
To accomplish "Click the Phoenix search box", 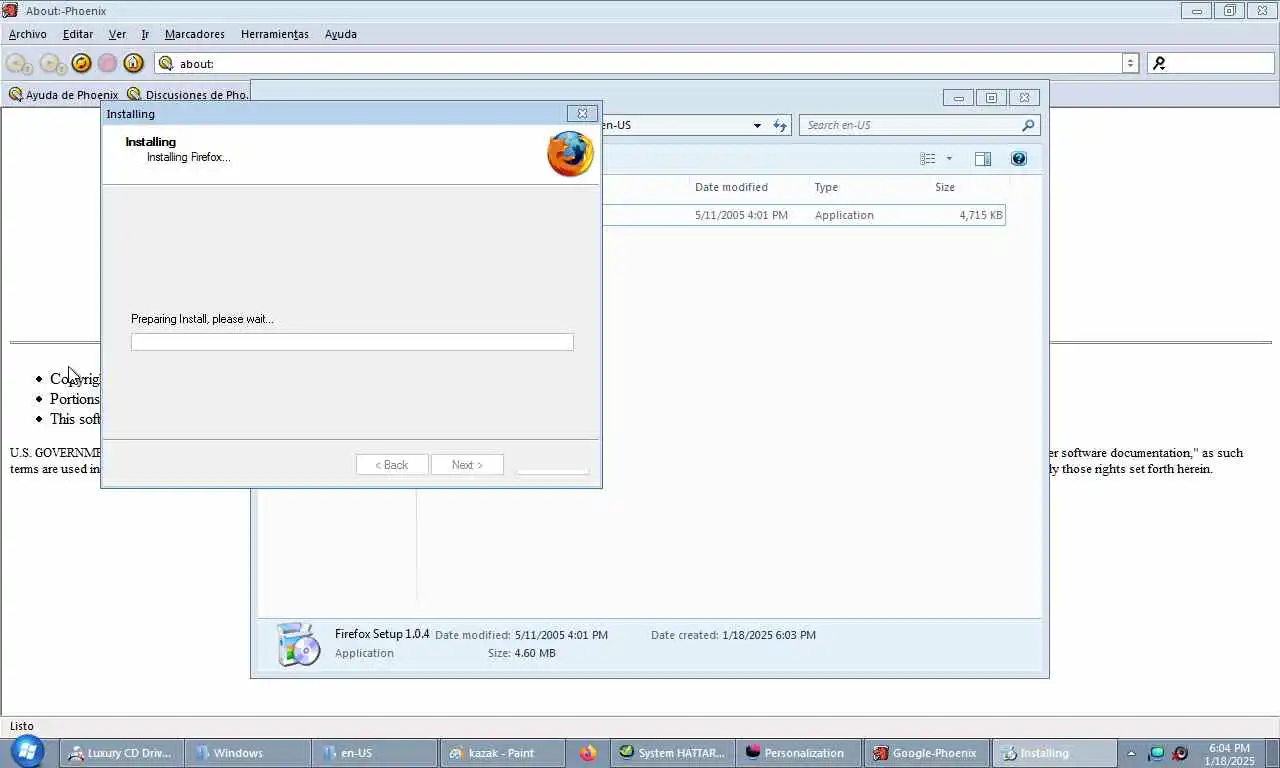I will (x=1210, y=63).
